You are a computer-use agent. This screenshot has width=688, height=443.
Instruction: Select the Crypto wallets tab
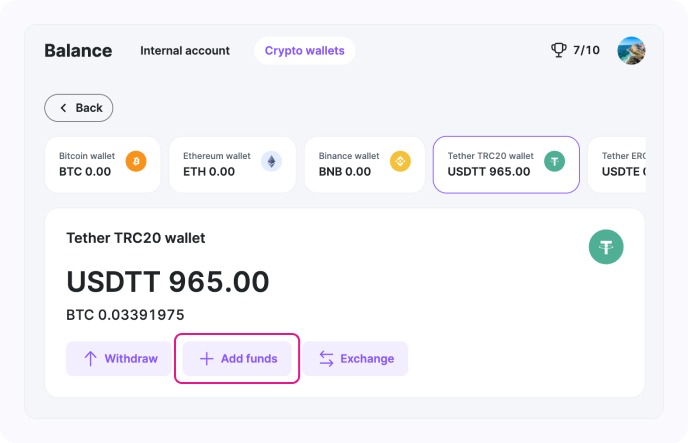pyautogui.click(x=304, y=51)
